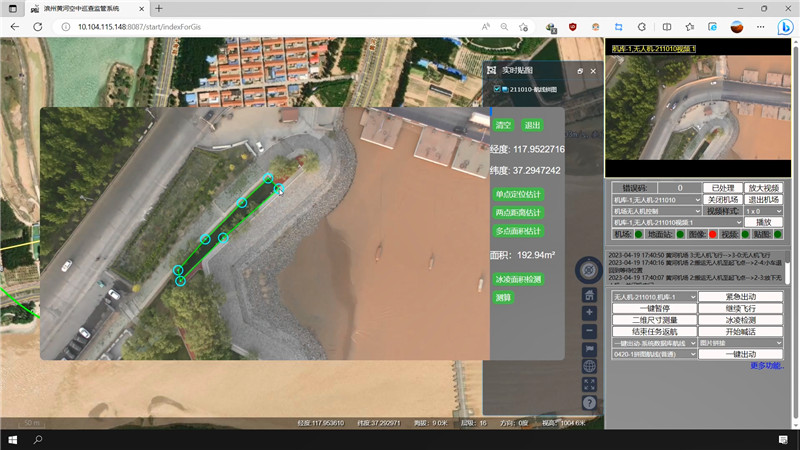The image size is (800, 450).
Task: Click the 关闭机场 button
Action: [x=722, y=200]
